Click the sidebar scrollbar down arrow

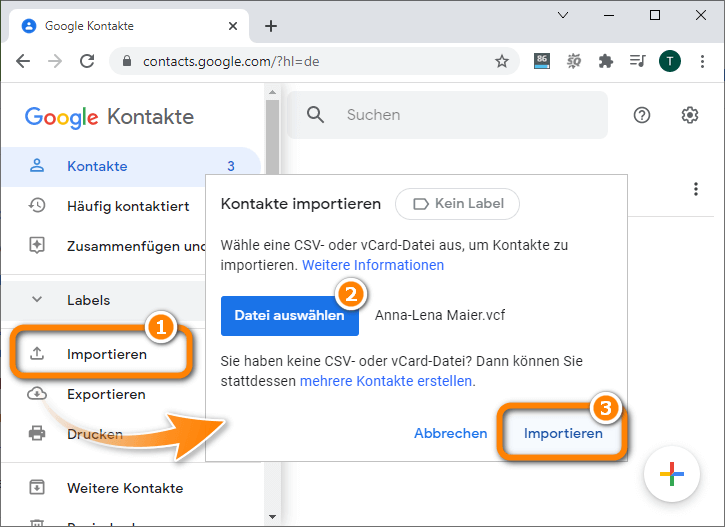(x=272, y=517)
